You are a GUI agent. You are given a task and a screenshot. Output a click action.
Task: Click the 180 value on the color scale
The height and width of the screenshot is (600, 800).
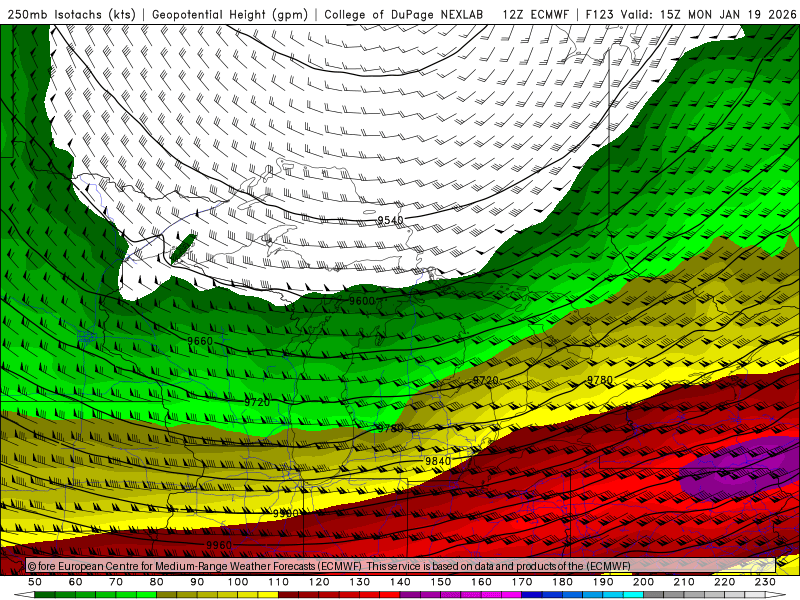coord(562,582)
